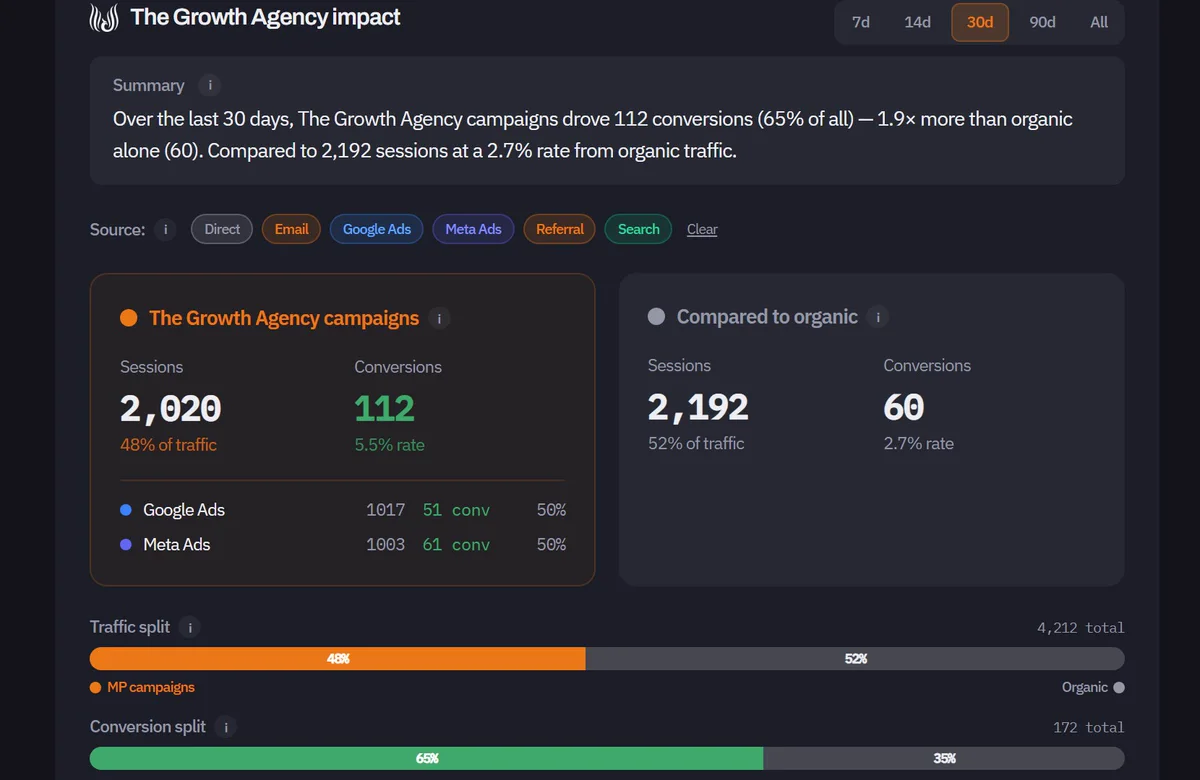Toggle the Google Ads source filter chip

(x=377, y=229)
